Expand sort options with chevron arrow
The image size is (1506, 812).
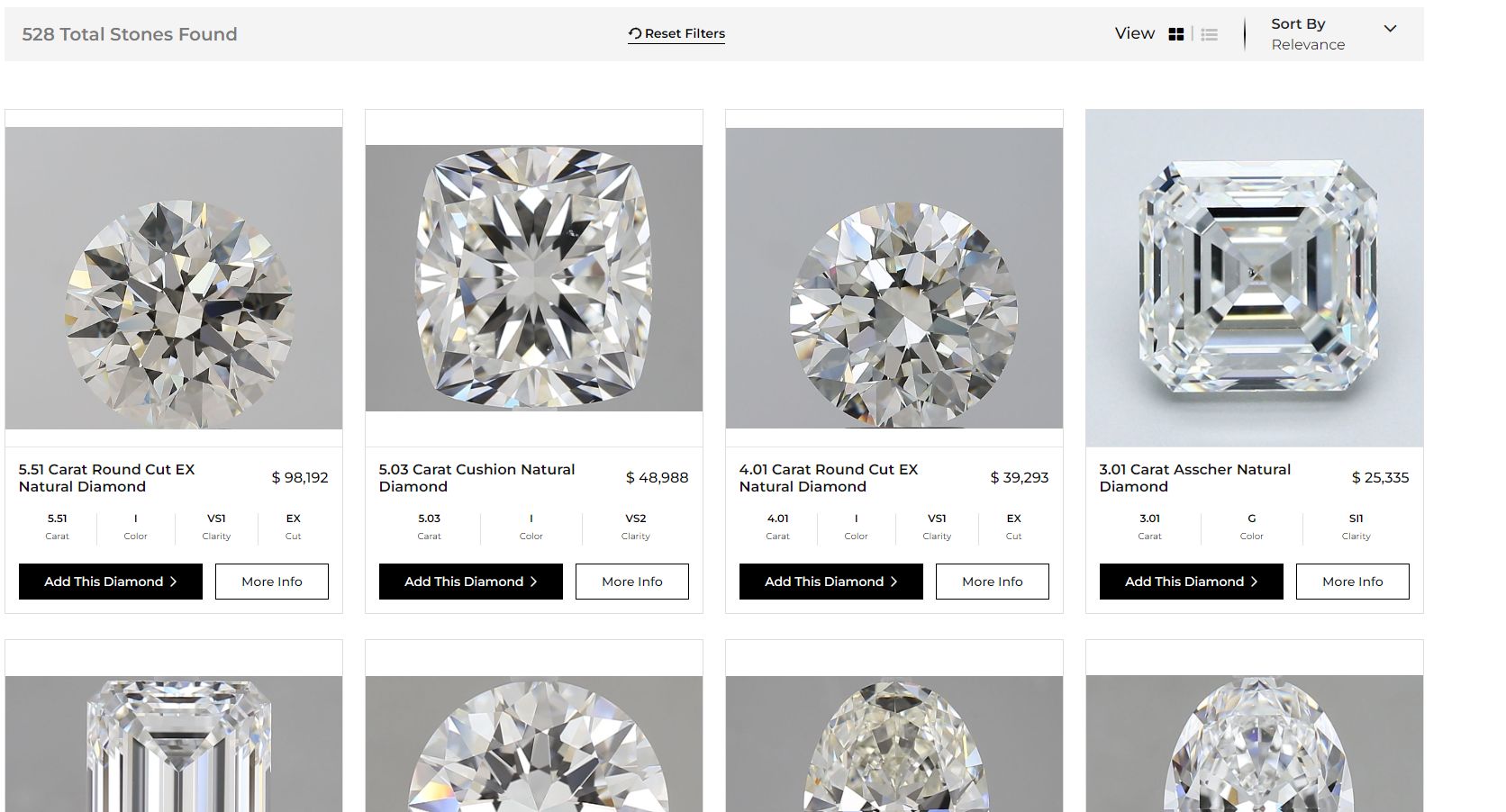(1390, 29)
